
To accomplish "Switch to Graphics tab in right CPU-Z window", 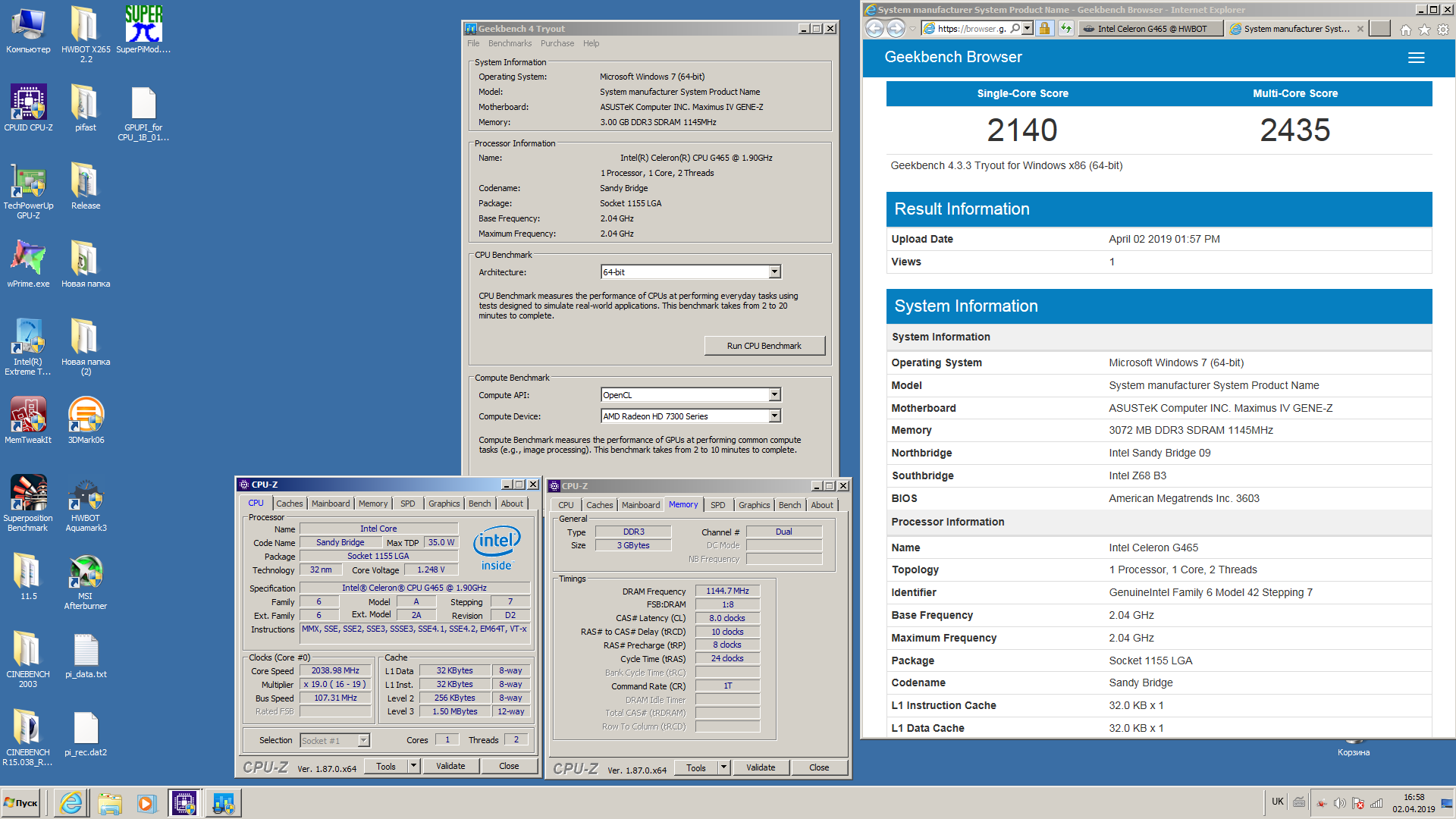I will pyautogui.click(x=754, y=505).
